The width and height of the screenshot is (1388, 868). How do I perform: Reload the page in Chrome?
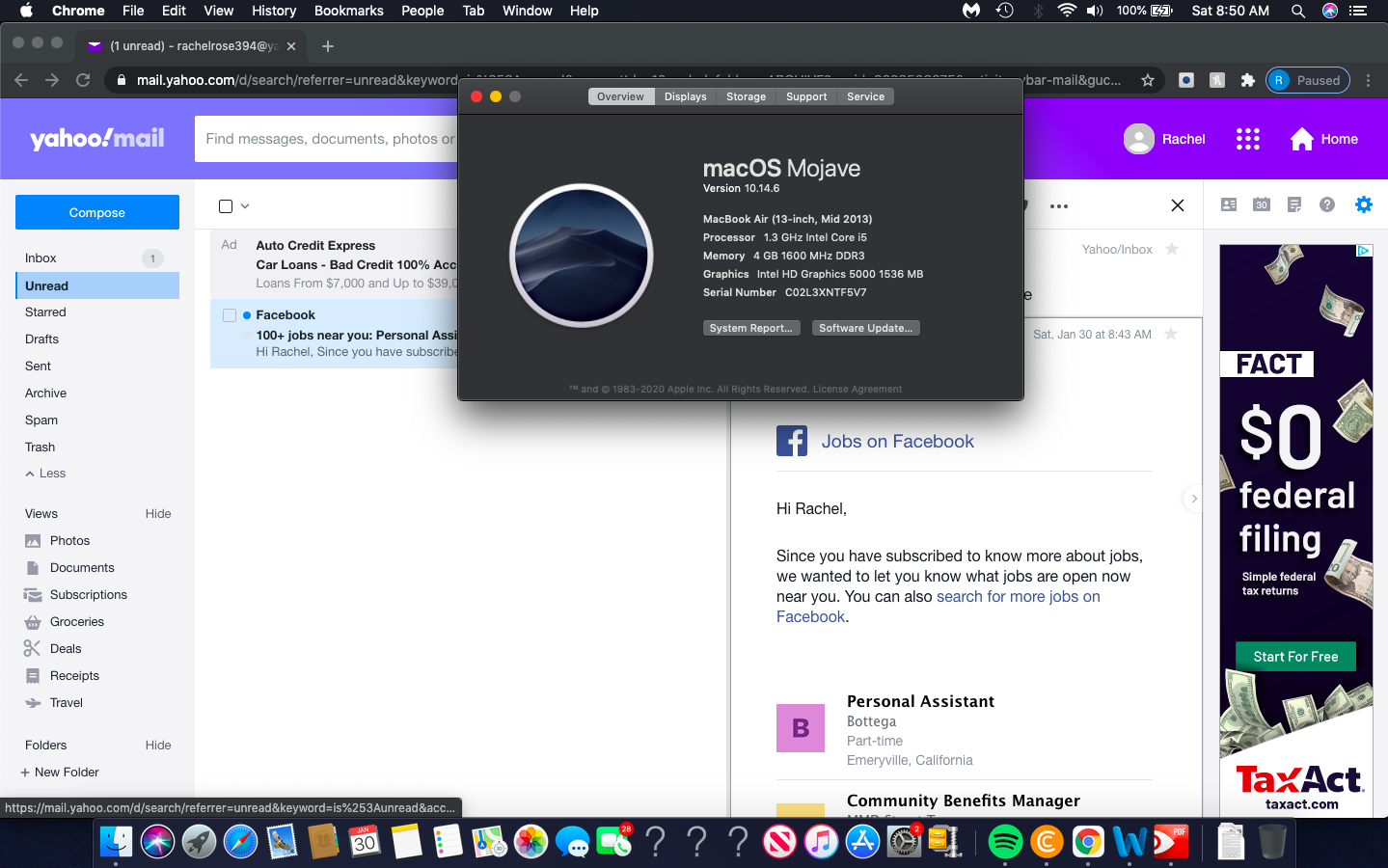click(83, 80)
